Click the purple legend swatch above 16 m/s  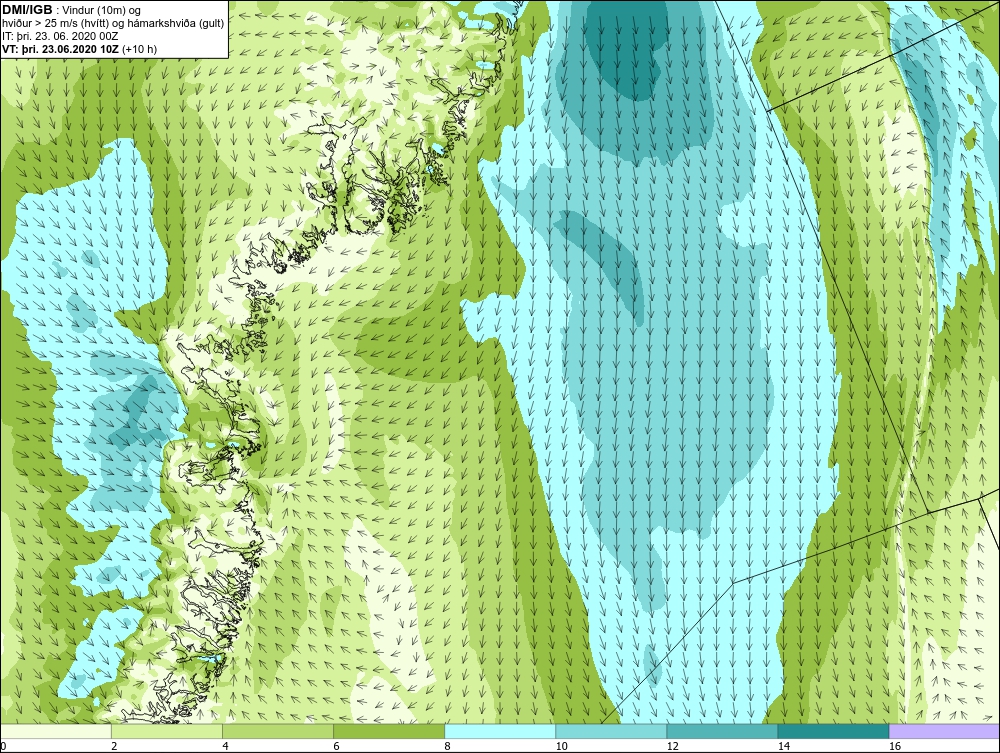click(944, 731)
